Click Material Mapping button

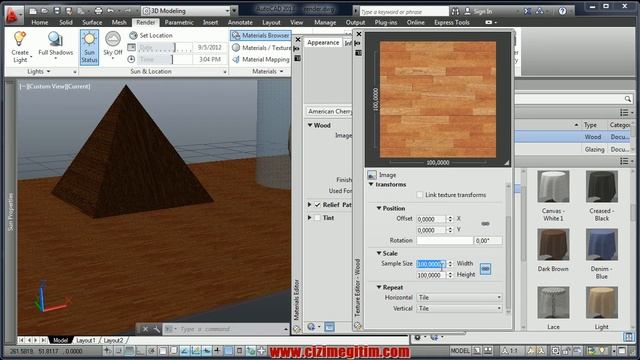[260, 60]
